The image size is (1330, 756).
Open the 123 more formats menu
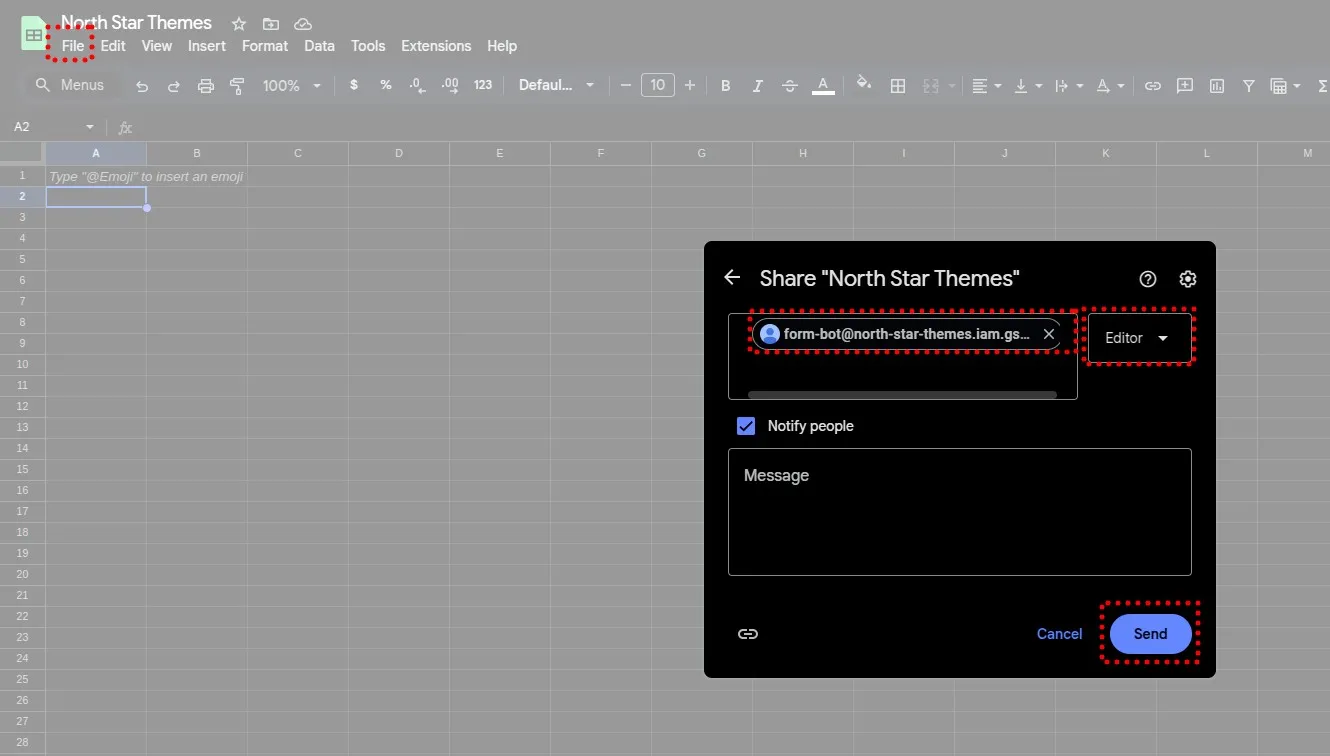coord(483,86)
